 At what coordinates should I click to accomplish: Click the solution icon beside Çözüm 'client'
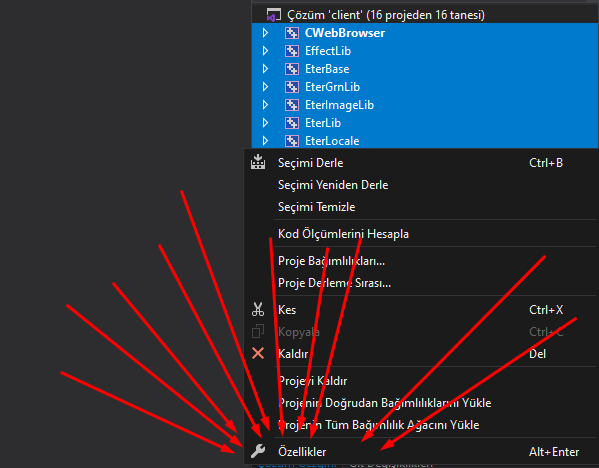pos(274,15)
